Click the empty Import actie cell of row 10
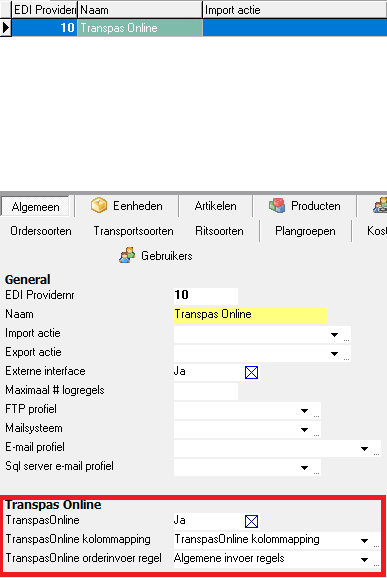 point(295,28)
